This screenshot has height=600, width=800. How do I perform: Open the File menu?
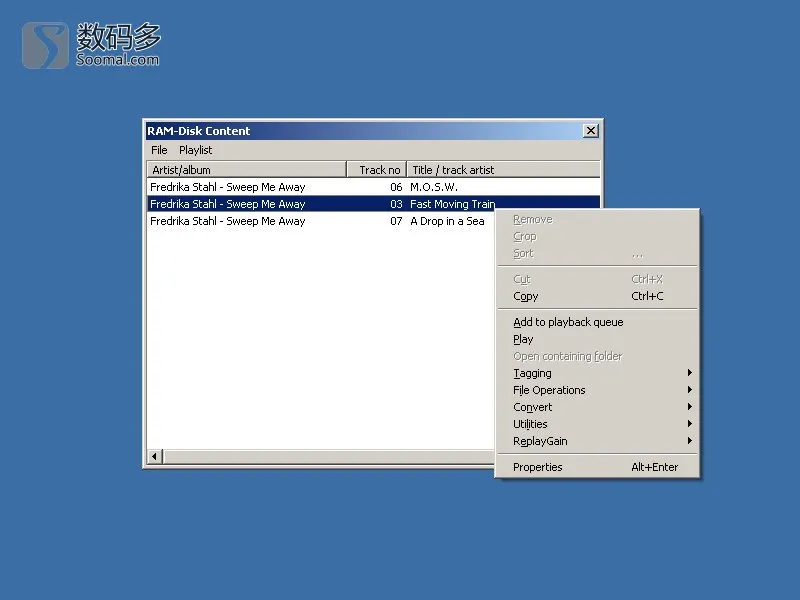point(159,150)
